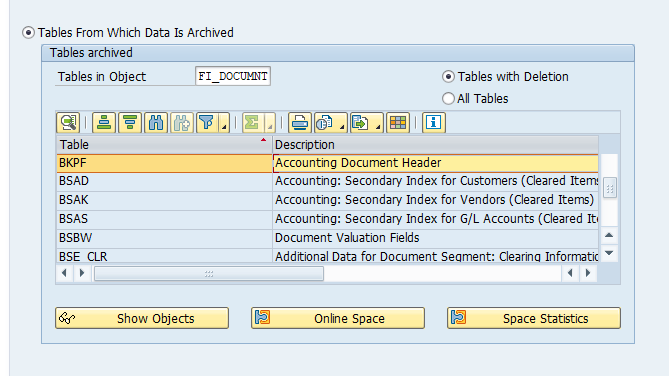Image resolution: width=669 pixels, height=376 pixels.
Task: Click the Find Next binoculars icon
Action: [x=182, y=123]
